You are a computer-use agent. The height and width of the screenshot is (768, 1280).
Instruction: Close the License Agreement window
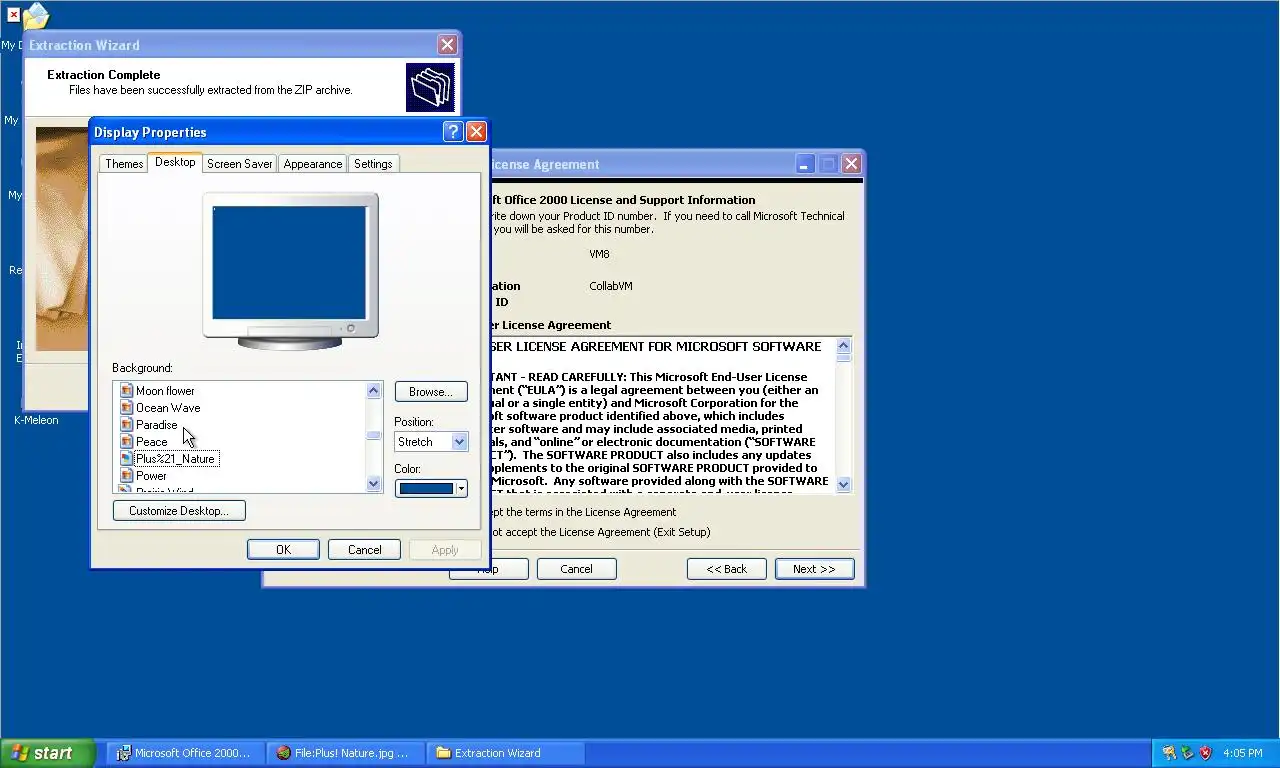[851, 164]
